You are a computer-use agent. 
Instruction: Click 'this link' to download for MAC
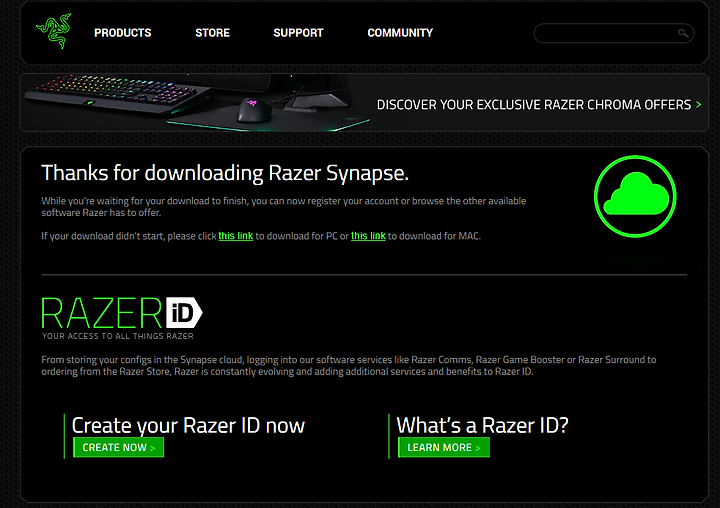[x=368, y=236]
